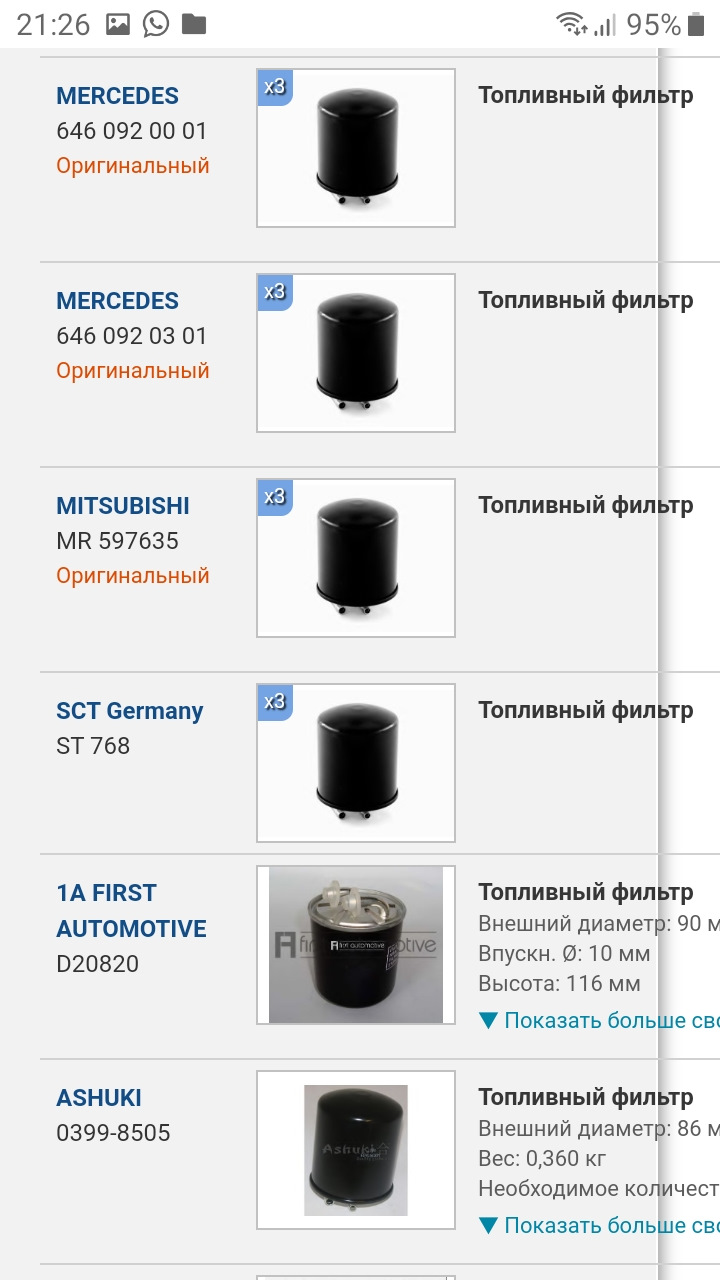This screenshot has height=1280, width=720.
Task: Open the ASHUKI brand link
Action: [98, 1098]
